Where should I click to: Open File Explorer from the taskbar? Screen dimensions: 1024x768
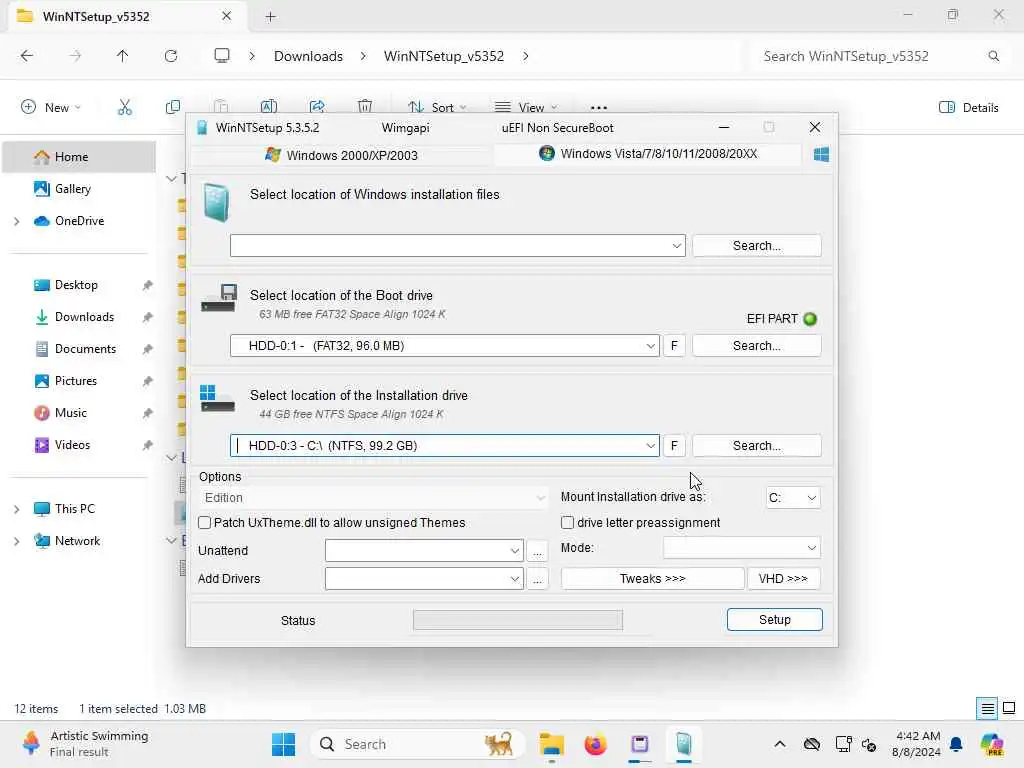[552, 744]
